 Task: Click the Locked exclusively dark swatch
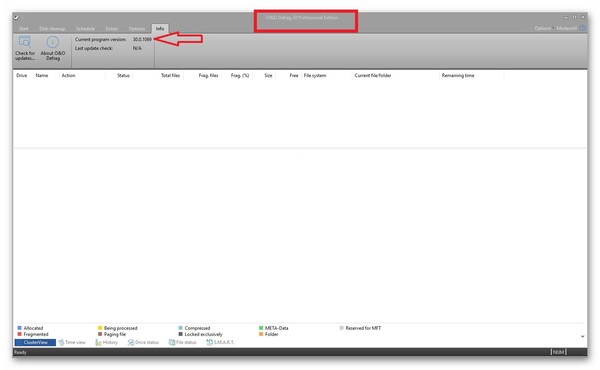(181, 334)
